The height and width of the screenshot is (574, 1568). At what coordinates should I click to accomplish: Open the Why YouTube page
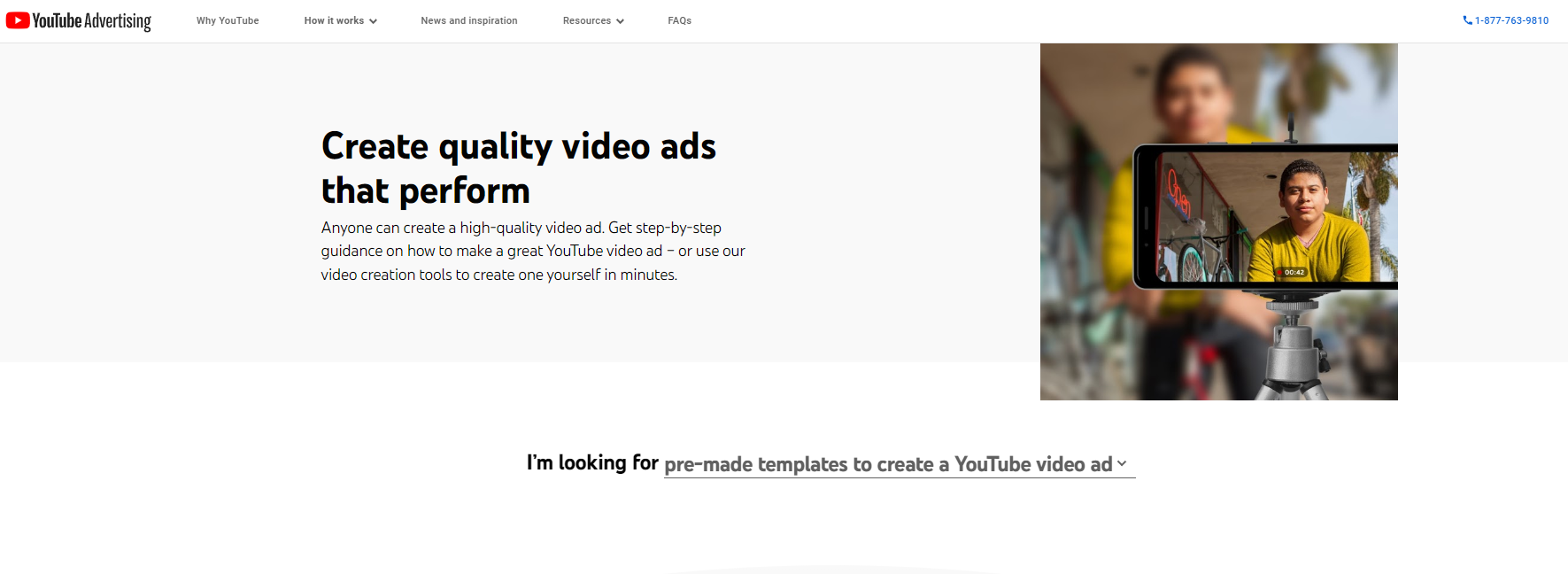click(x=228, y=20)
